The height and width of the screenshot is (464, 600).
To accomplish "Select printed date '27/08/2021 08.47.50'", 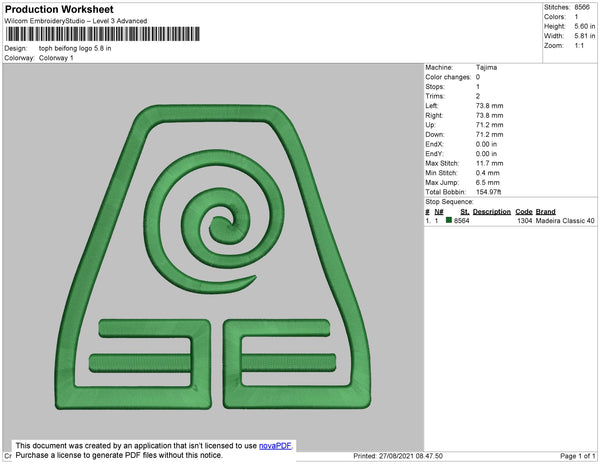I will [x=411, y=456].
